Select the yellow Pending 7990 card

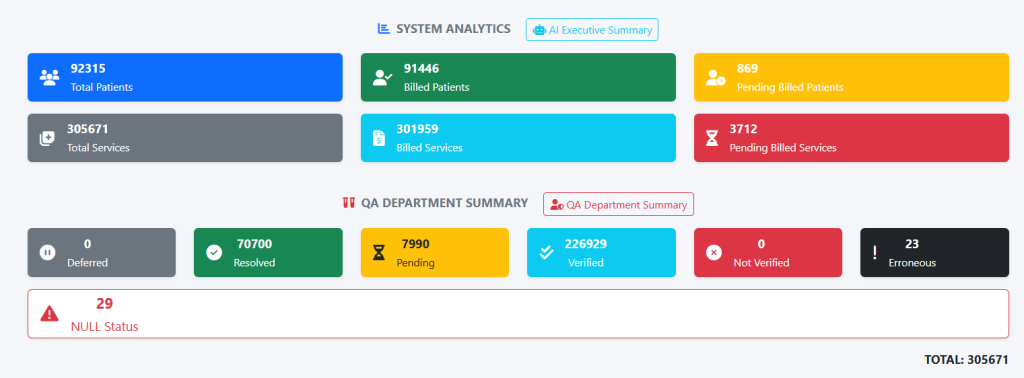tap(435, 253)
